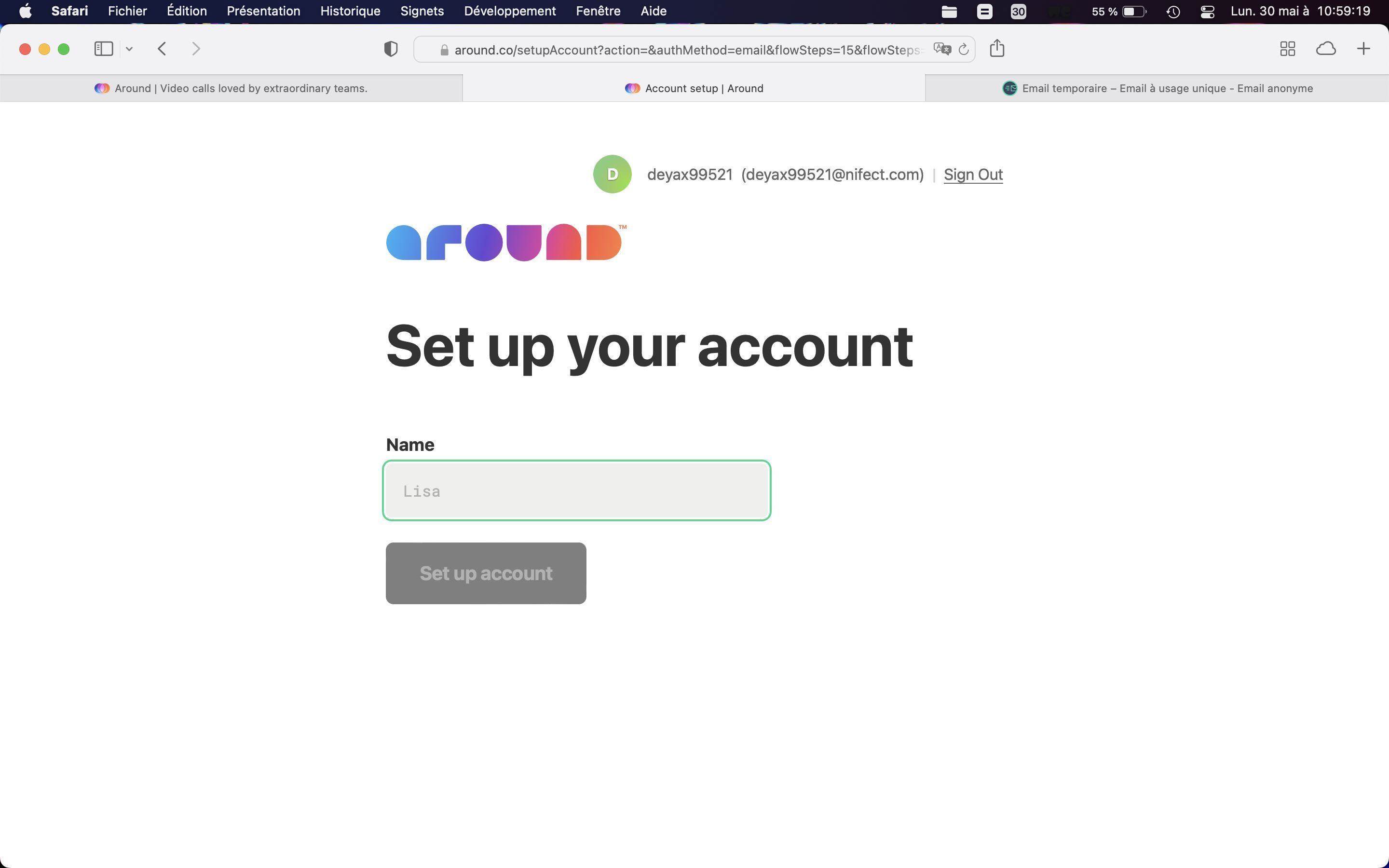Click the new tab plus button
The height and width of the screenshot is (868, 1389).
(x=1364, y=49)
